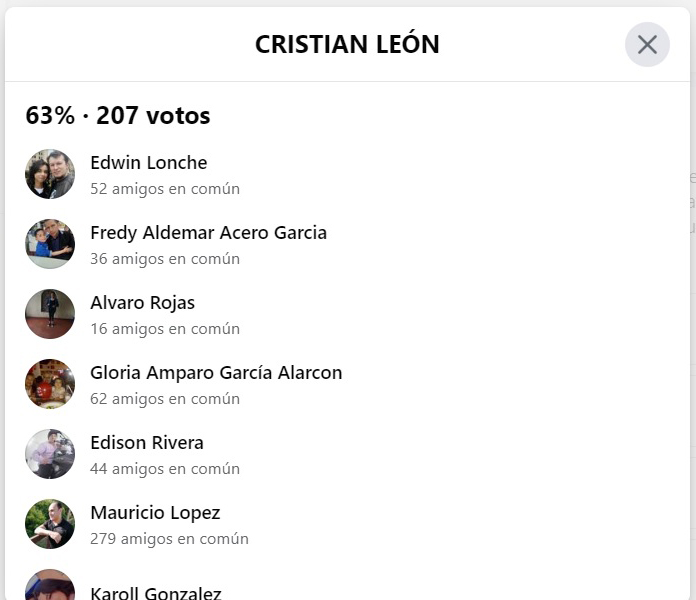Viewport: 696px width, 600px height.
Task: Click the "52 amigos en común" text
Action: coord(165,188)
